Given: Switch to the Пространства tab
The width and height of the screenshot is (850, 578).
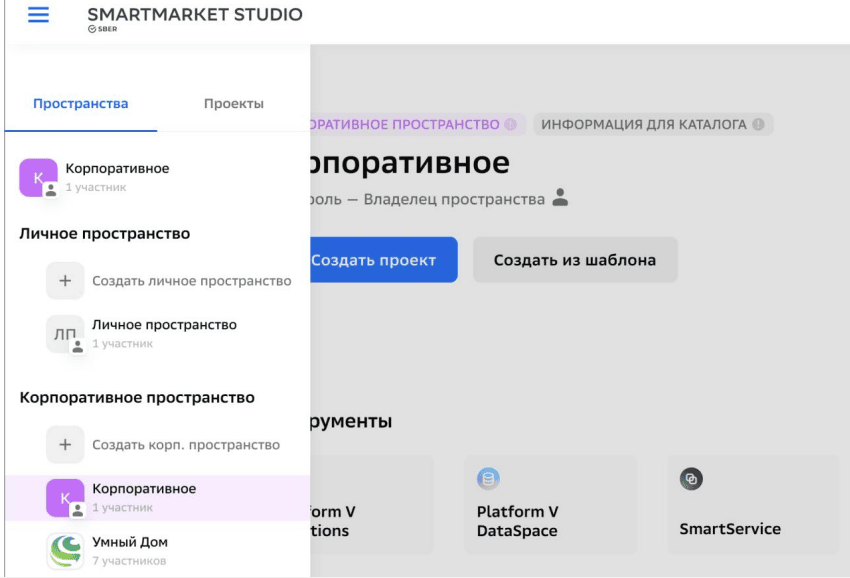Looking at the screenshot, I should coord(80,104).
